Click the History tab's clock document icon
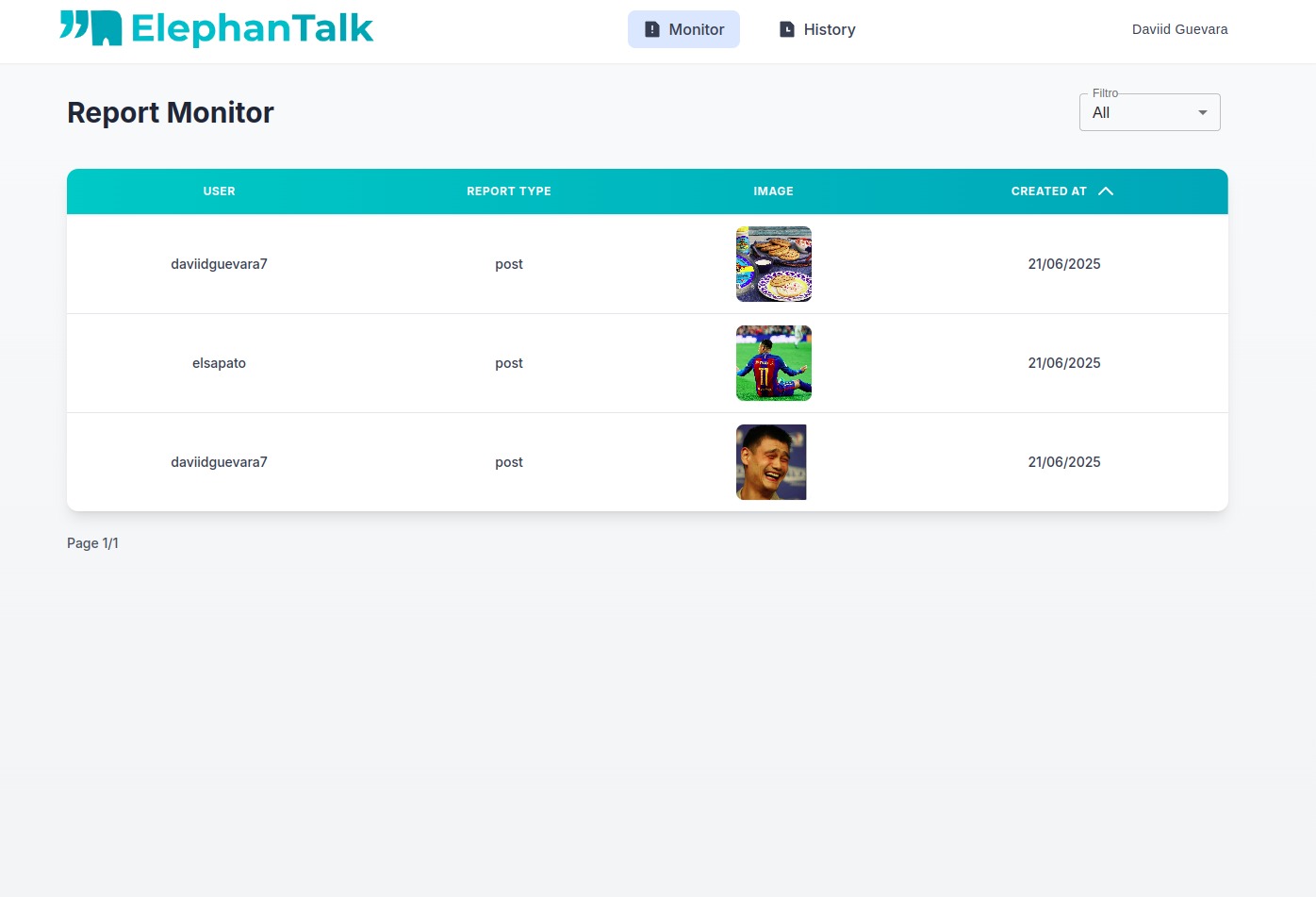The width and height of the screenshot is (1316, 897). pos(787,29)
